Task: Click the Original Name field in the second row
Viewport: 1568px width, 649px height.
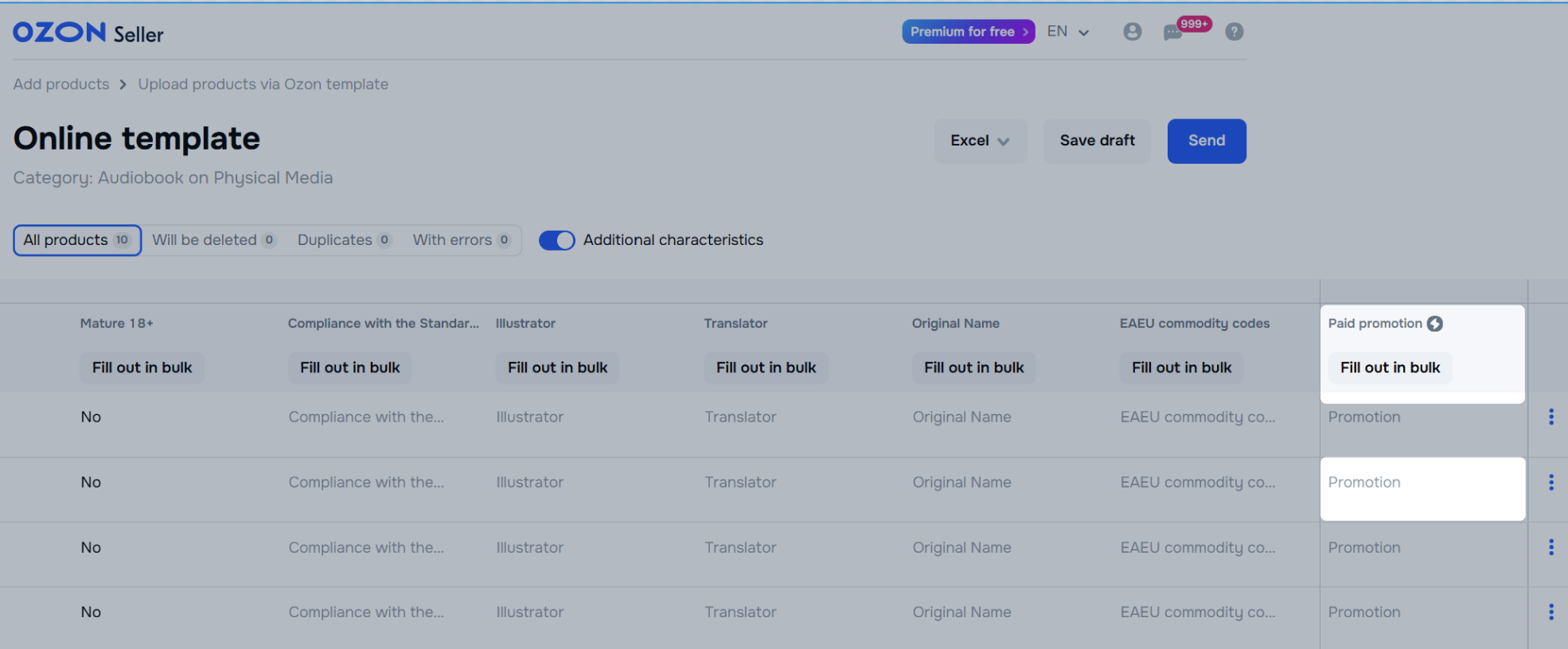Action: tap(961, 482)
